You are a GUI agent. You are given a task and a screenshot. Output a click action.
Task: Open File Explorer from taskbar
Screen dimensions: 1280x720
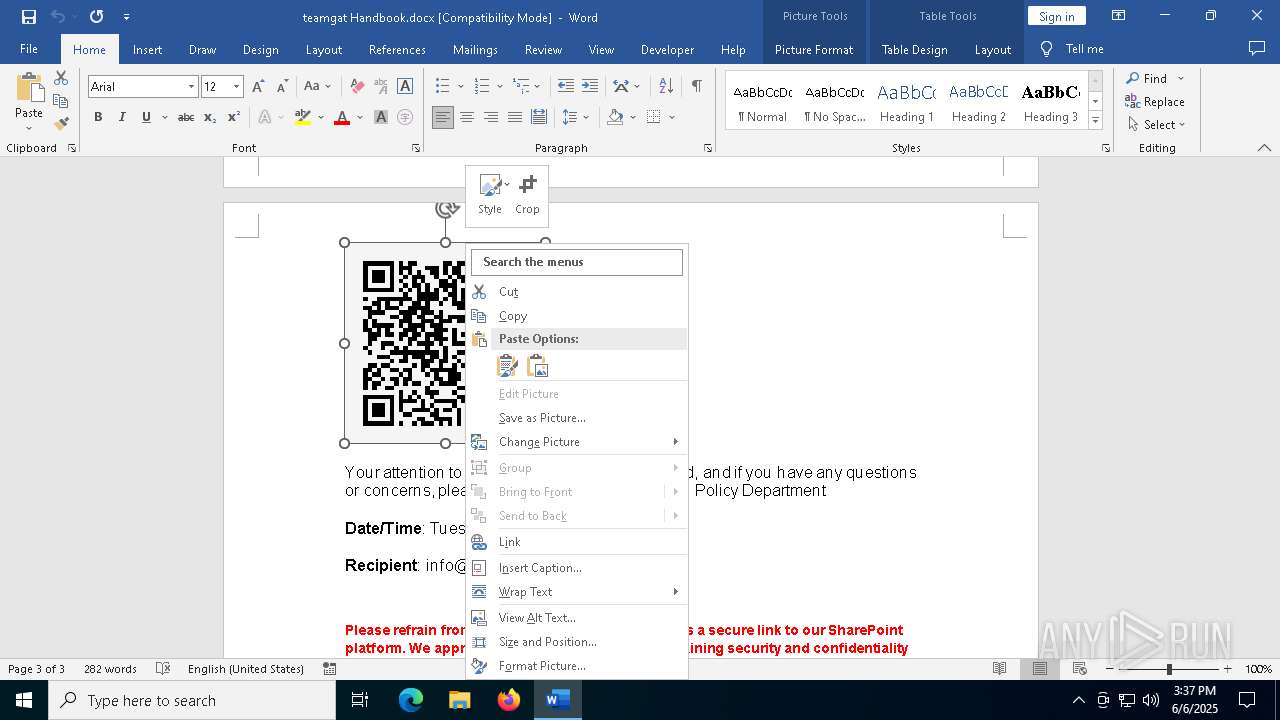460,700
